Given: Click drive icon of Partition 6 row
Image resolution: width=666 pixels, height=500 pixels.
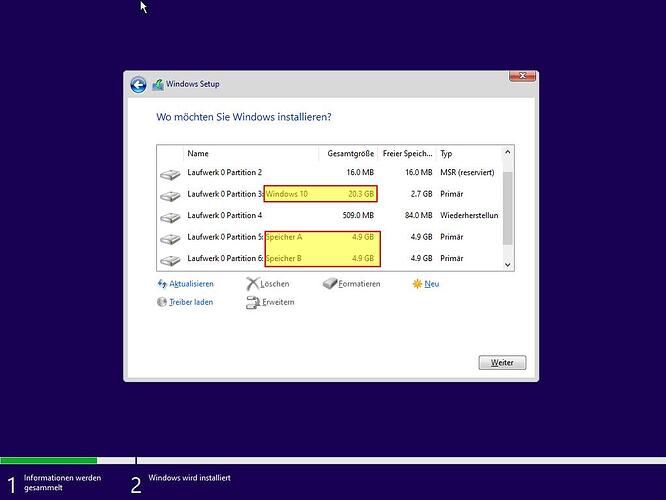Looking at the screenshot, I should point(170,260).
